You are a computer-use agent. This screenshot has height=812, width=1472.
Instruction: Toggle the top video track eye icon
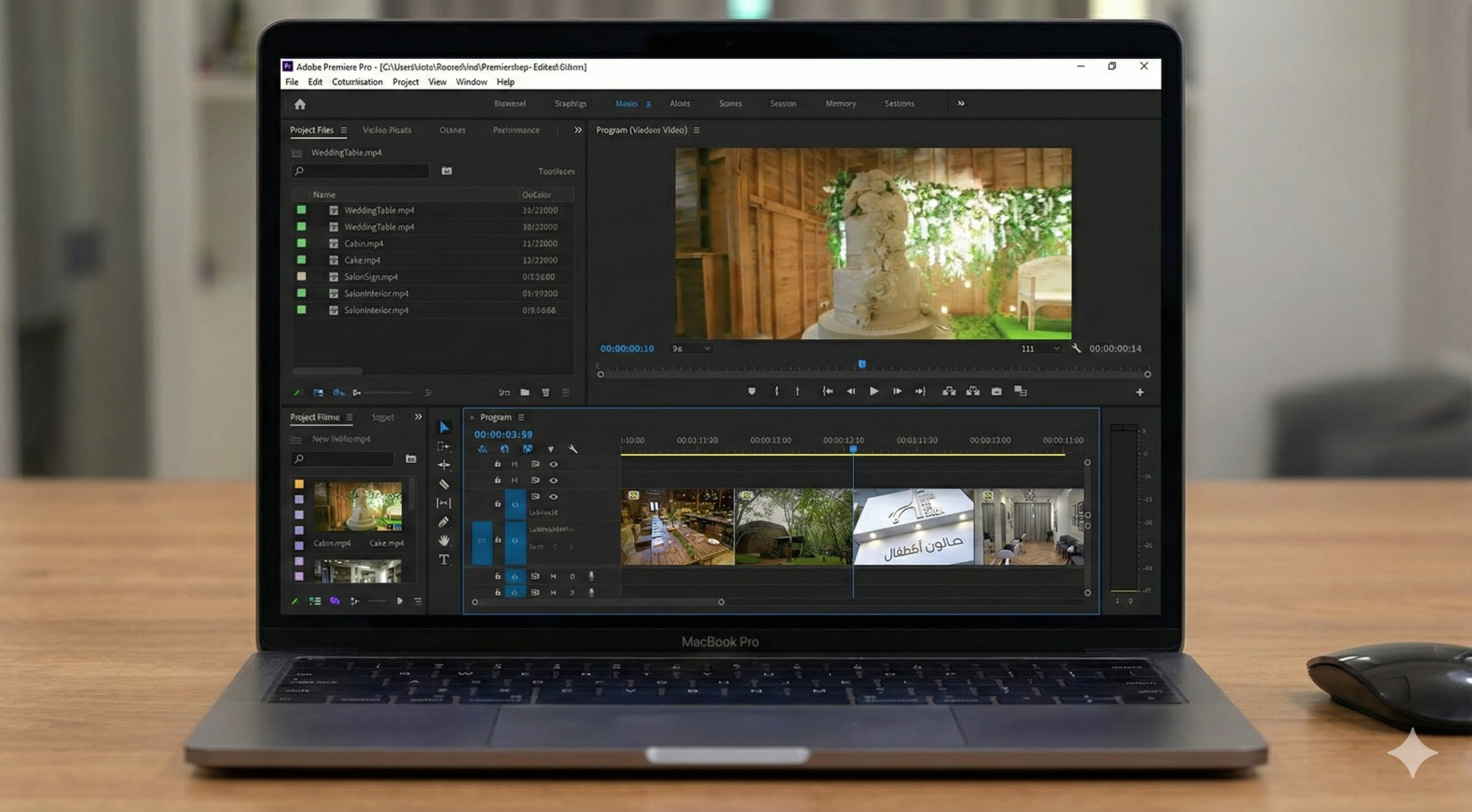click(x=553, y=464)
